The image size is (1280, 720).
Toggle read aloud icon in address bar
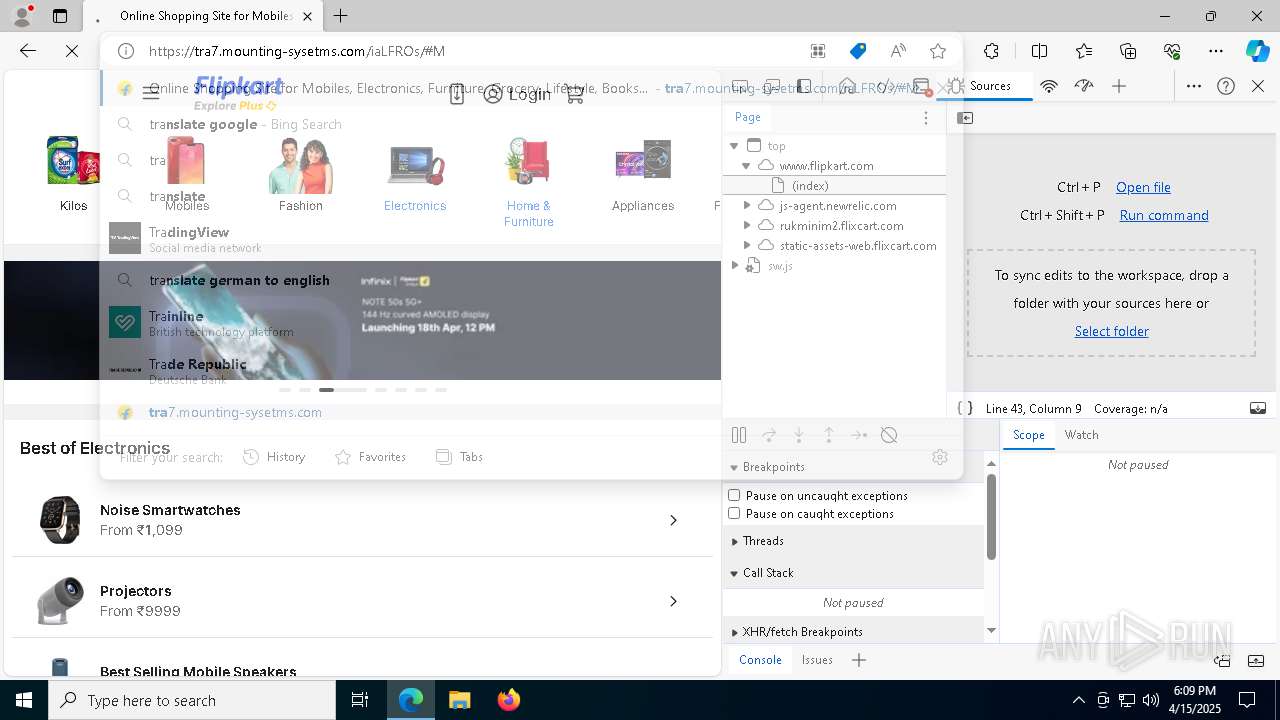[x=898, y=51]
